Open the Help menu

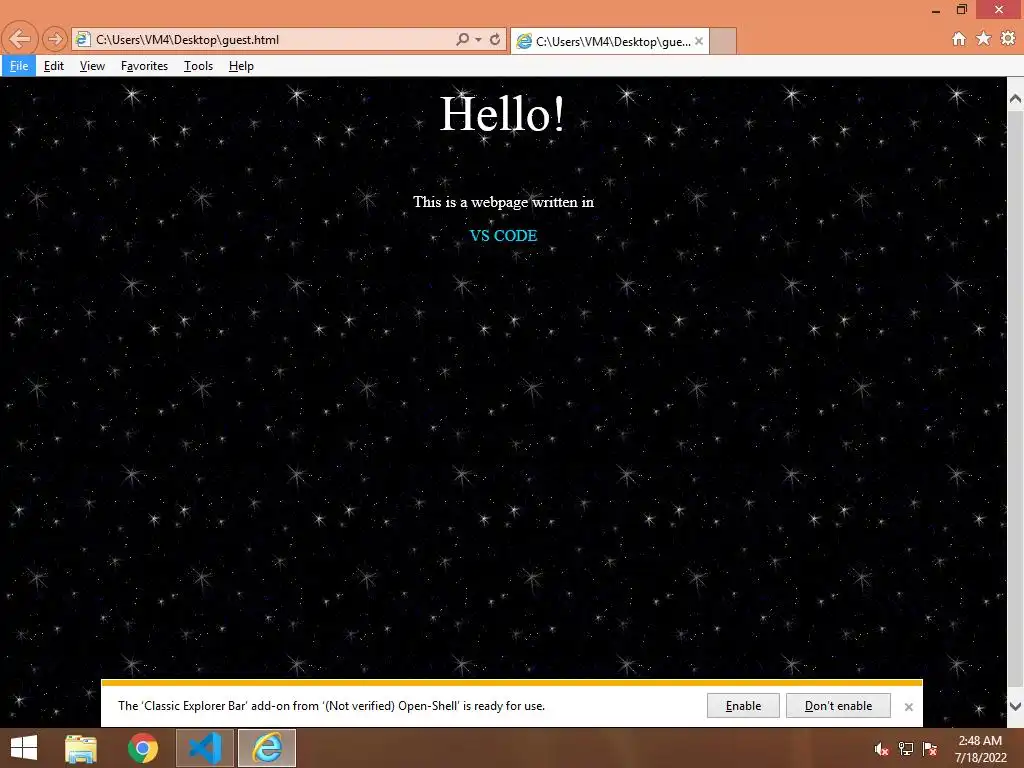tap(241, 66)
